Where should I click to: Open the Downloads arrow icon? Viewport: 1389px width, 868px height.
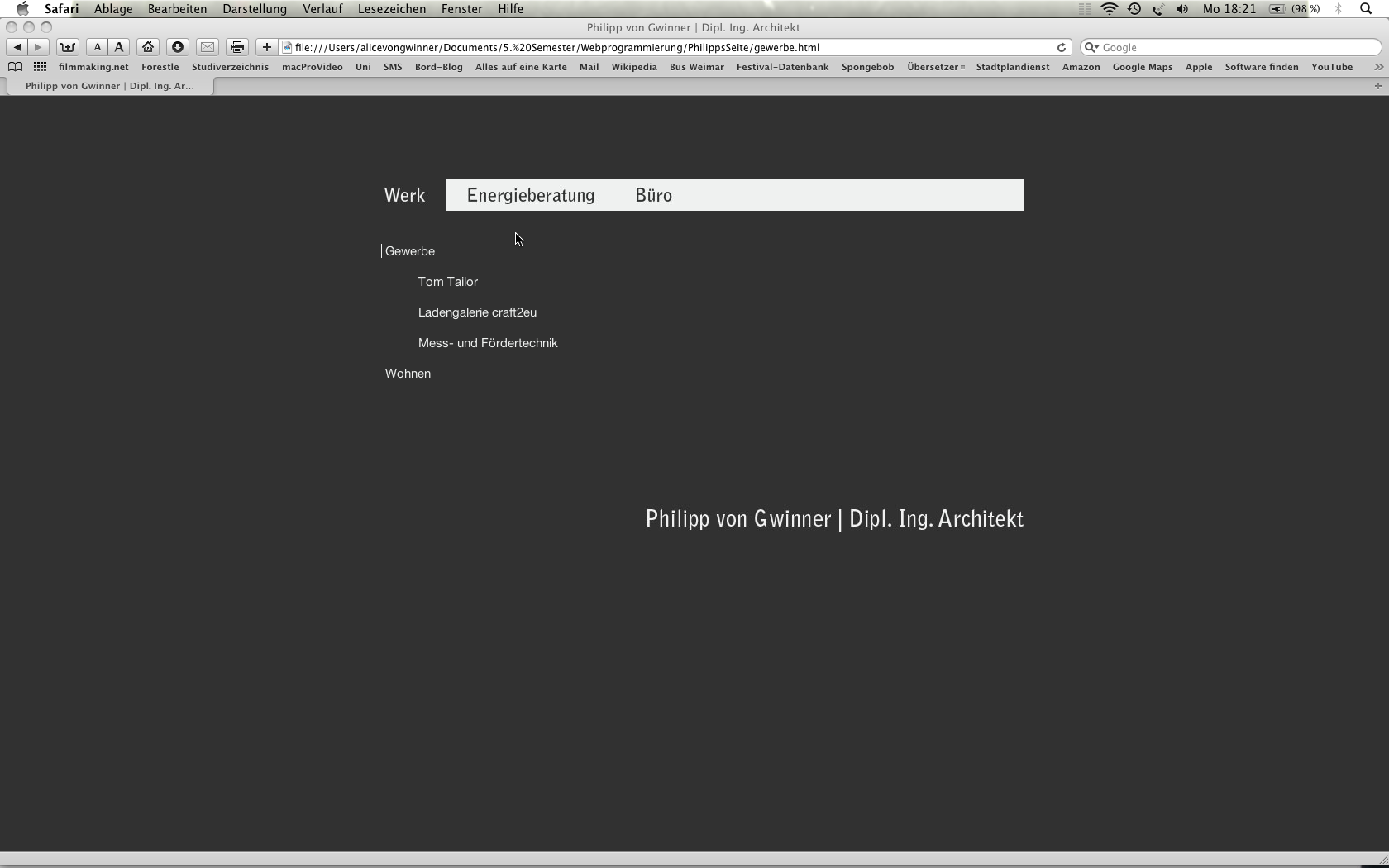[x=178, y=47]
